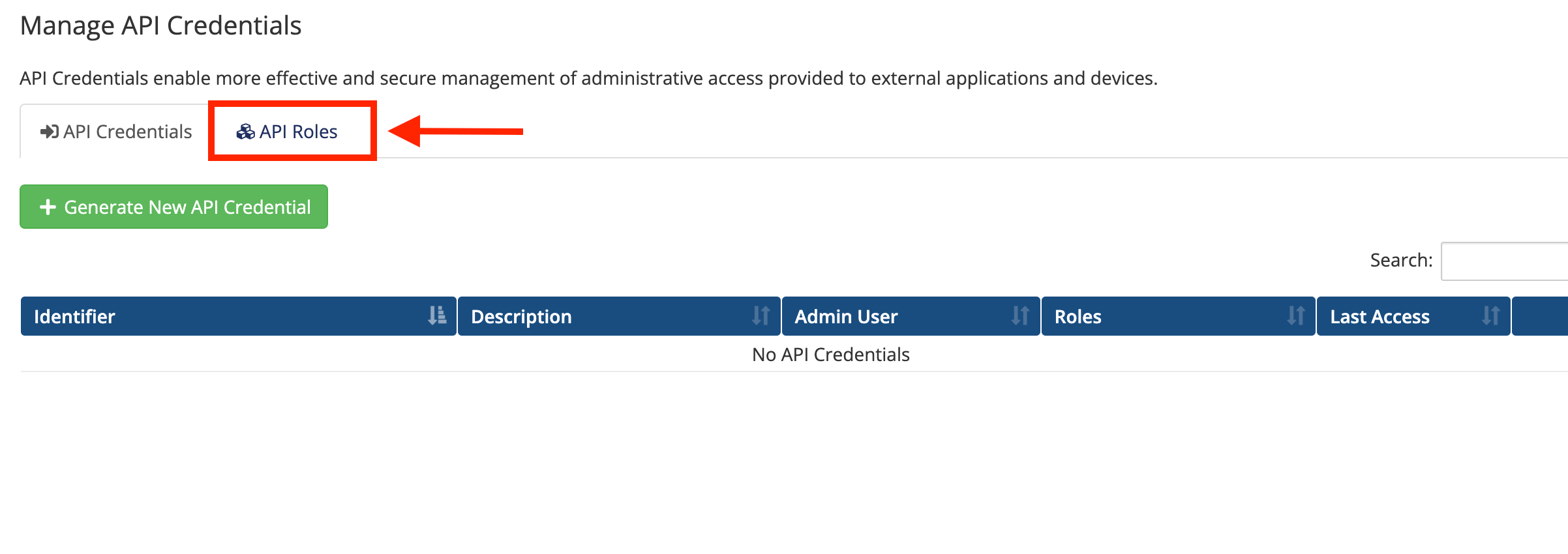This screenshot has height=554, width=1568.
Task: Sort table by Last Access column
Action: coord(1413,316)
